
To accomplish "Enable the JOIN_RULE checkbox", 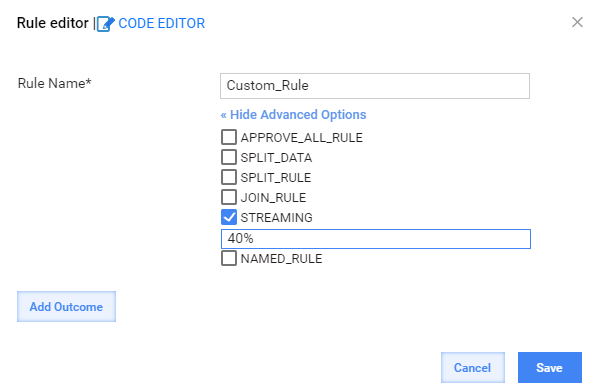I will pyautogui.click(x=229, y=197).
